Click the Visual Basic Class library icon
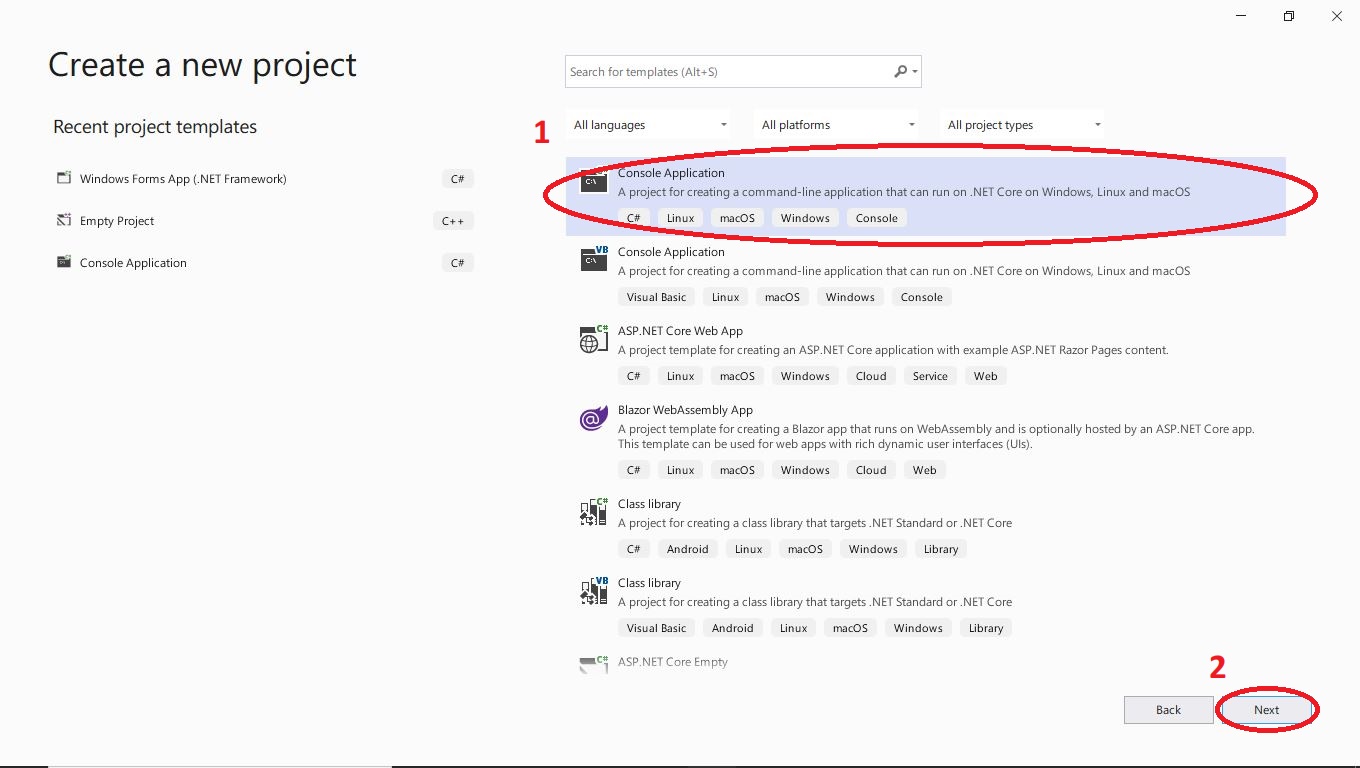The width and height of the screenshot is (1360, 768). pos(594,591)
